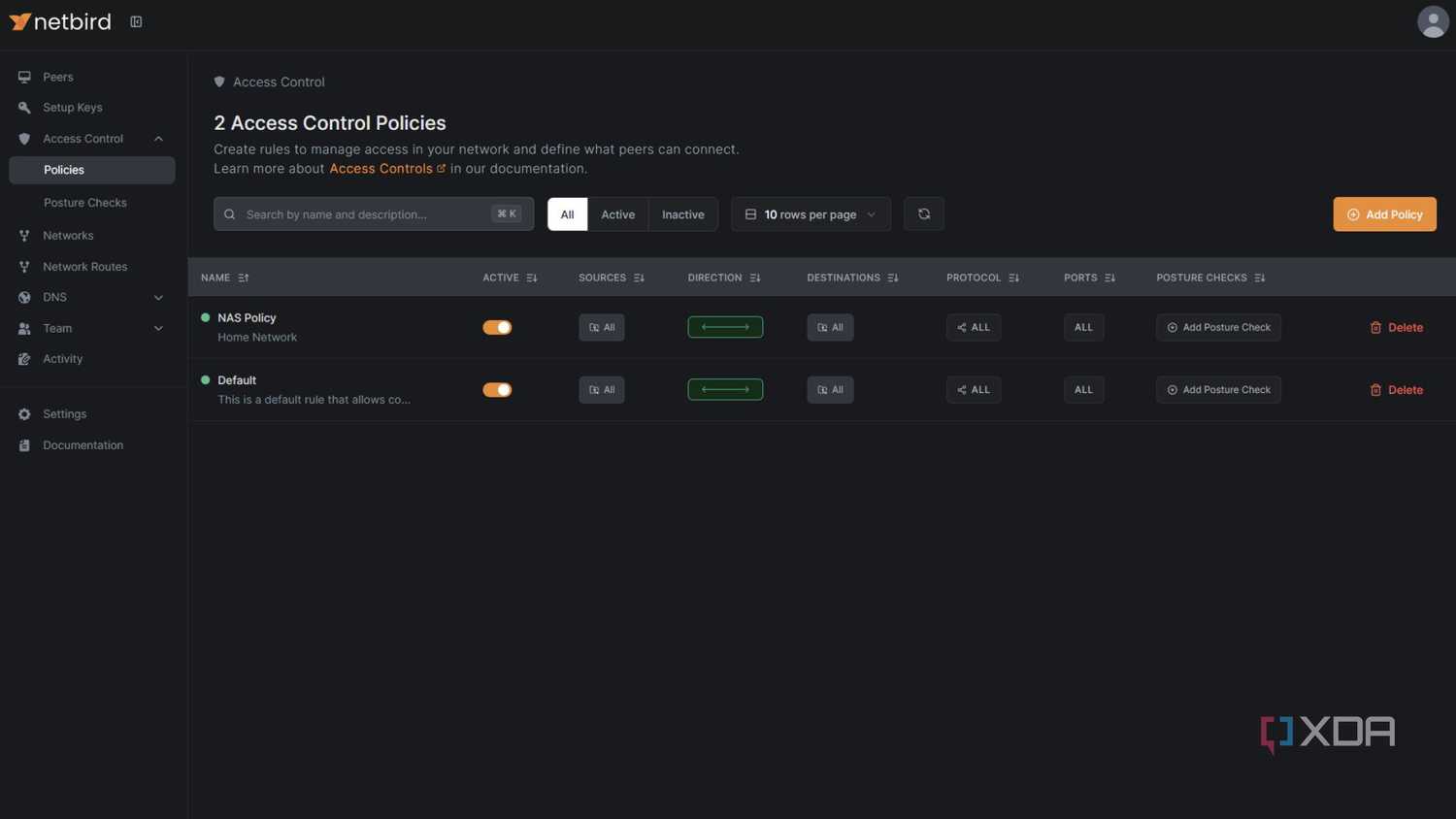Select Policies in the sidebar

(92, 170)
